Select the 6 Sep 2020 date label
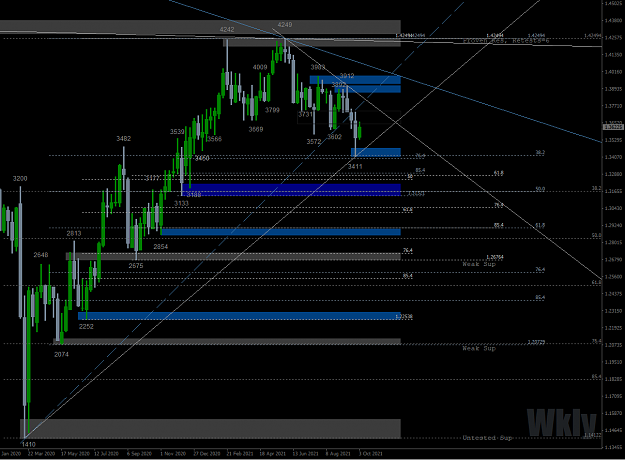 [x=139, y=454]
